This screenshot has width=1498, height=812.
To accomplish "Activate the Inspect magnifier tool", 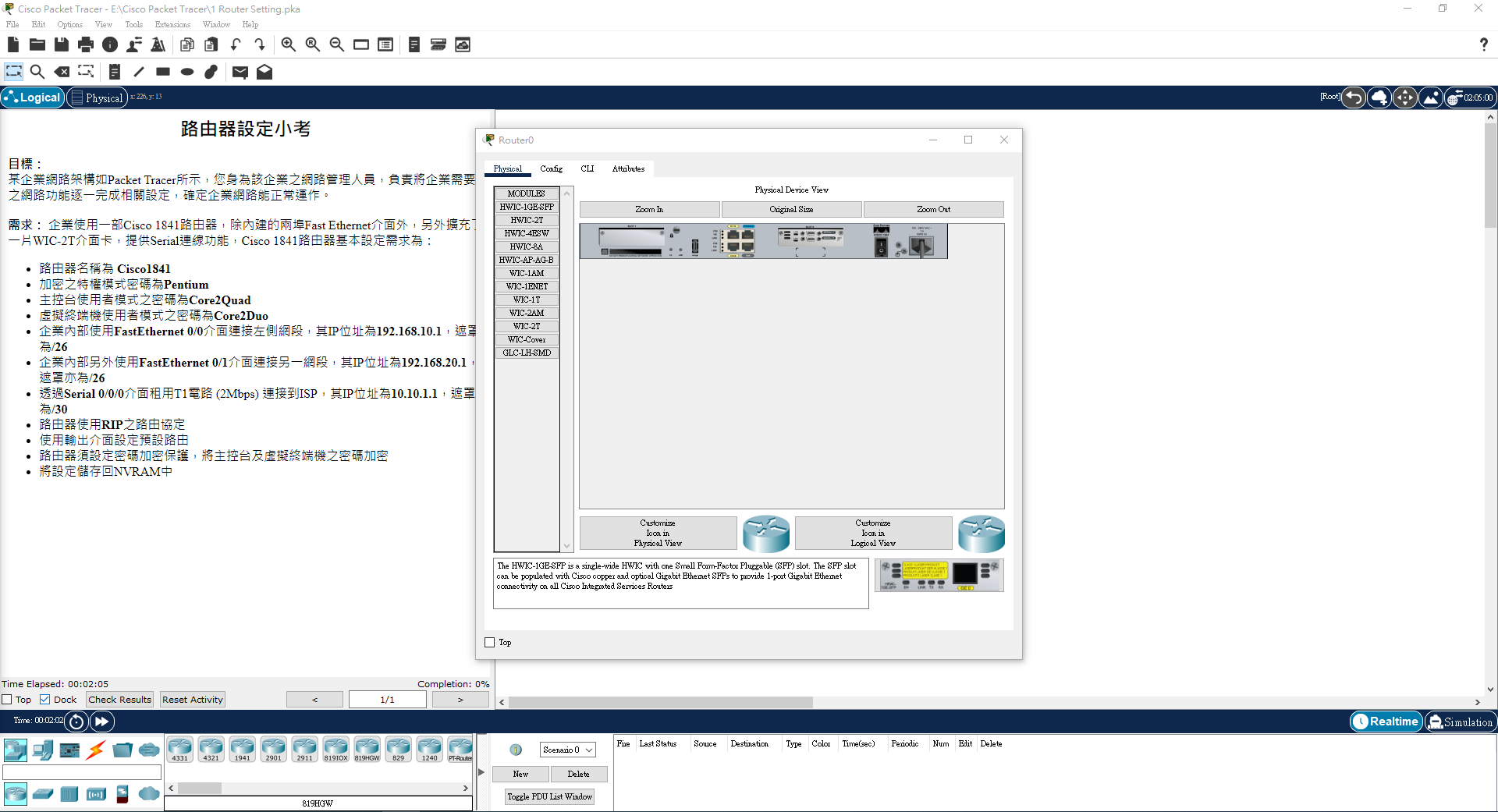I will (x=37, y=72).
